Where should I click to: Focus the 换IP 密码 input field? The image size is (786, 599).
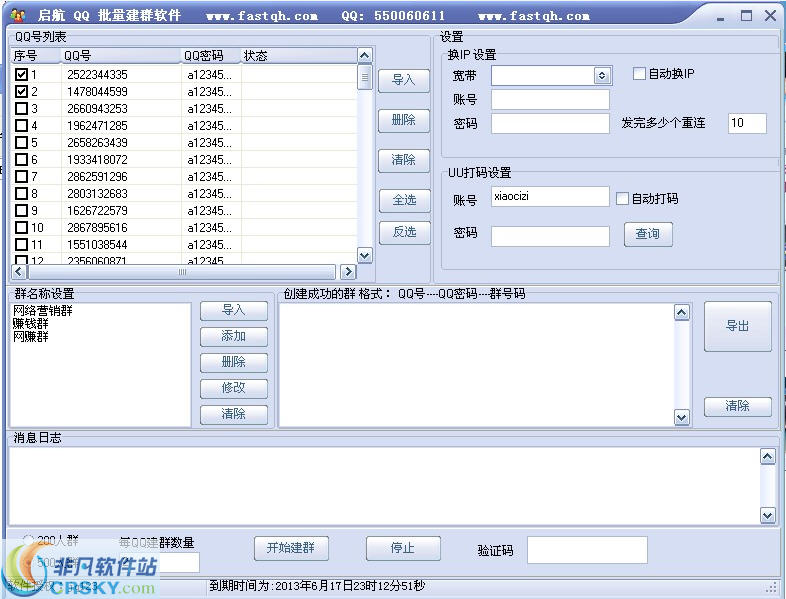click(550, 124)
